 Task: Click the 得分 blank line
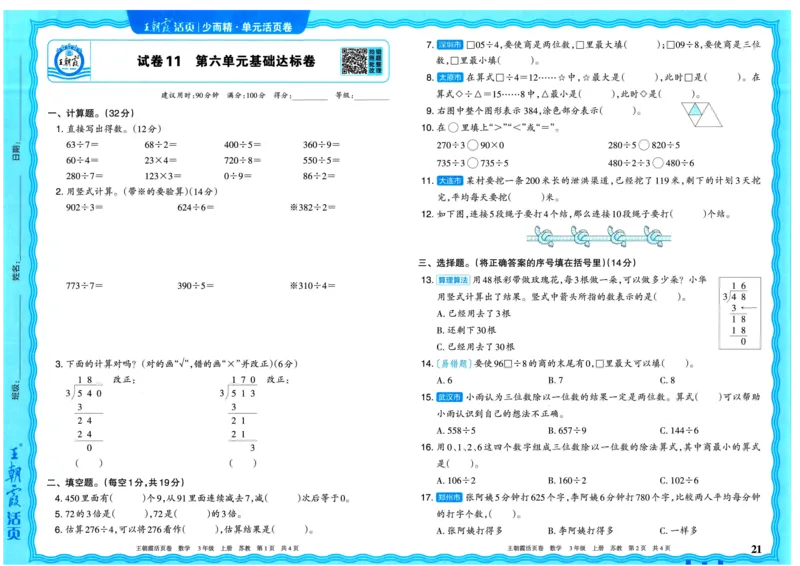tap(310, 97)
